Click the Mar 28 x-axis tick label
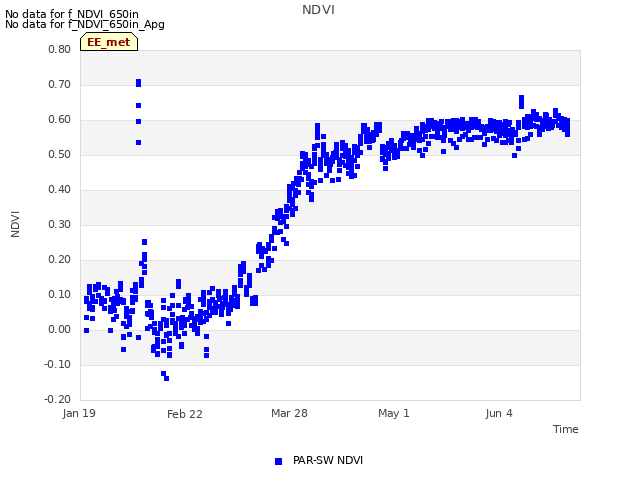 pyautogui.click(x=289, y=413)
